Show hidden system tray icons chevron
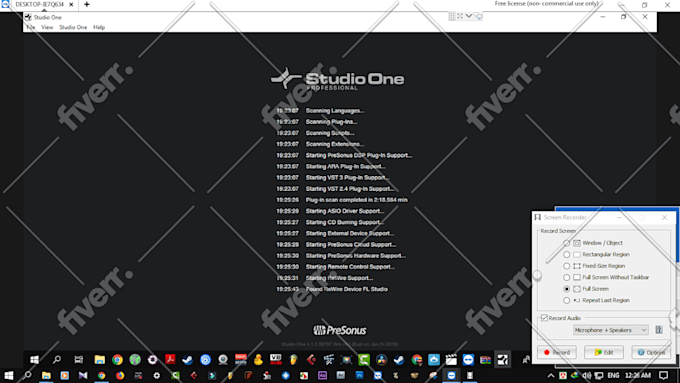The height and width of the screenshot is (383, 680). tap(551, 376)
